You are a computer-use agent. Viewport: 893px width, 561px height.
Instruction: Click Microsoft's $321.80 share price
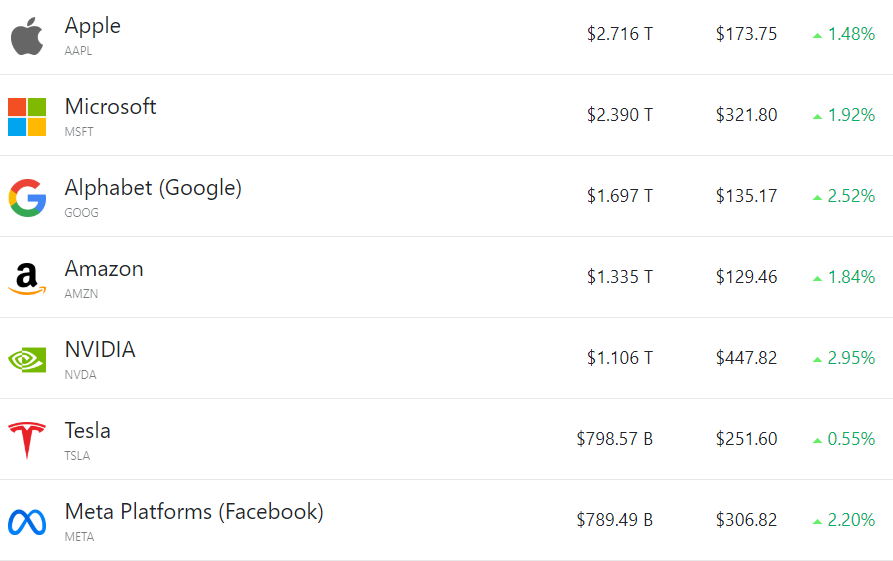coord(746,115)
